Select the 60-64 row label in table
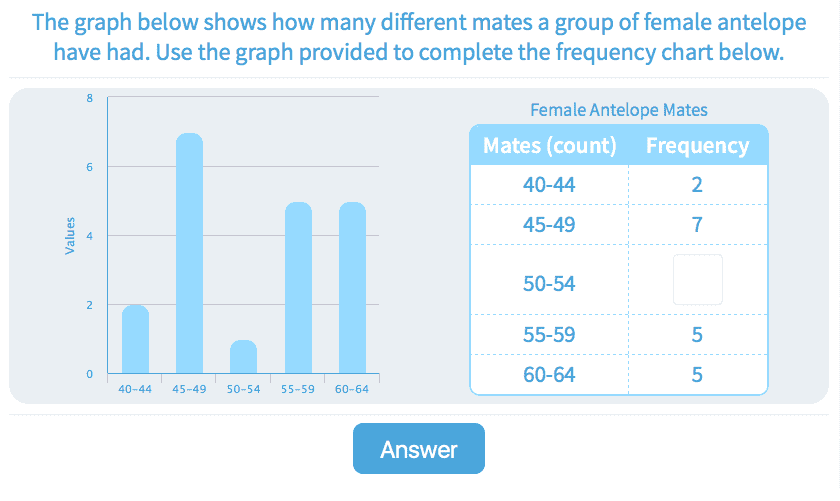Viewport: 840px width, 501px height. [549, 375]
